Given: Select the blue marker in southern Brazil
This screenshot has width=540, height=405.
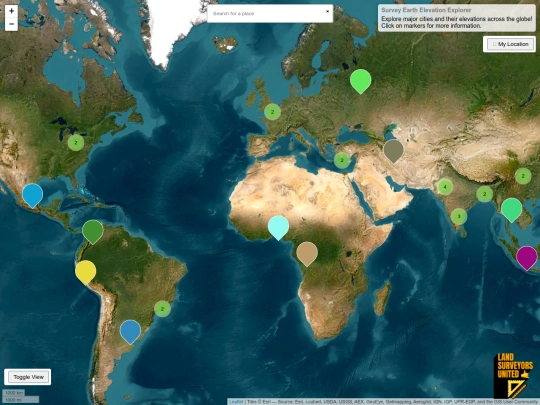Looking at the screenshot, I should point(130,332).
